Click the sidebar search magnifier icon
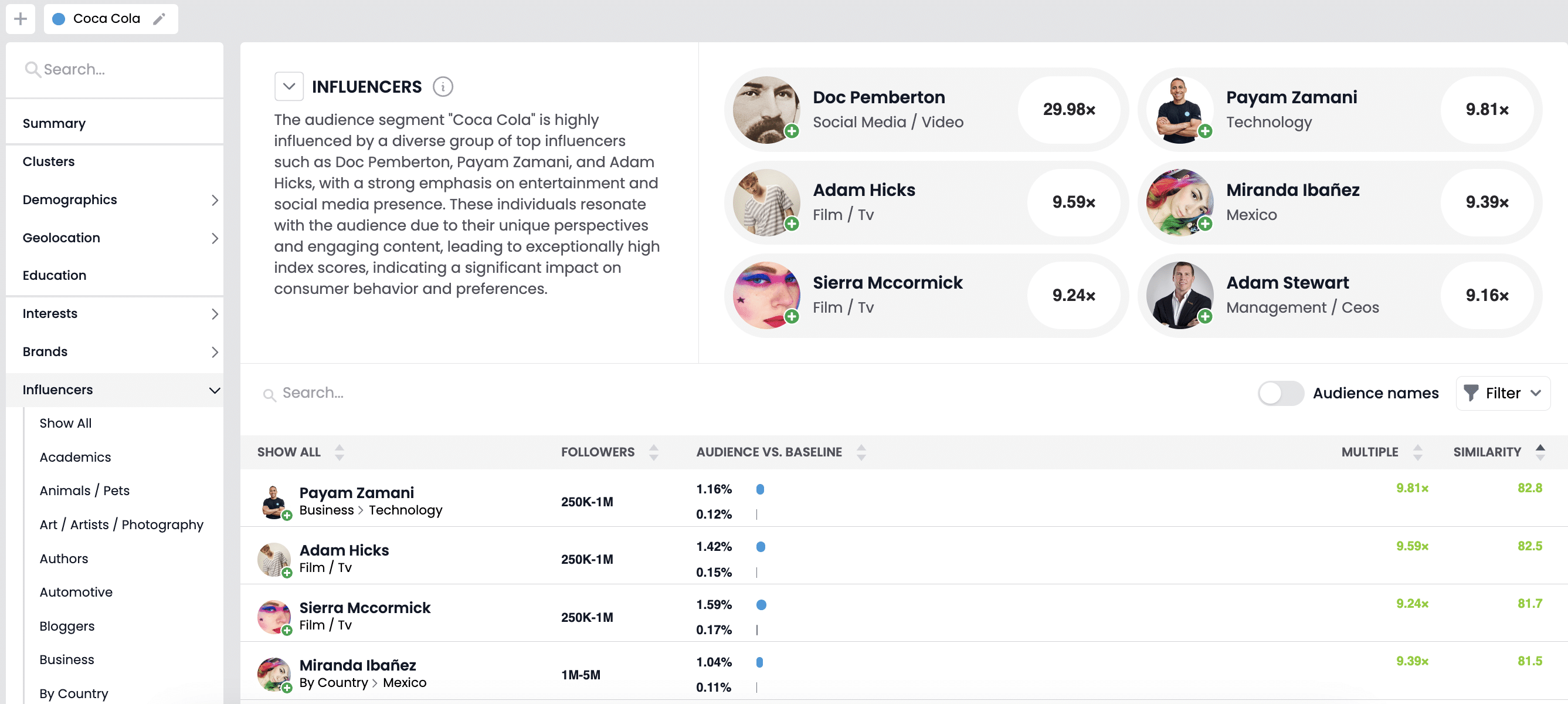 click(32, 69)
